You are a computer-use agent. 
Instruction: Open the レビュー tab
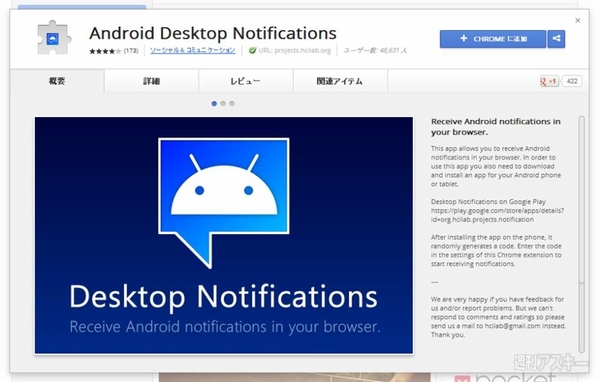(246, 81)
